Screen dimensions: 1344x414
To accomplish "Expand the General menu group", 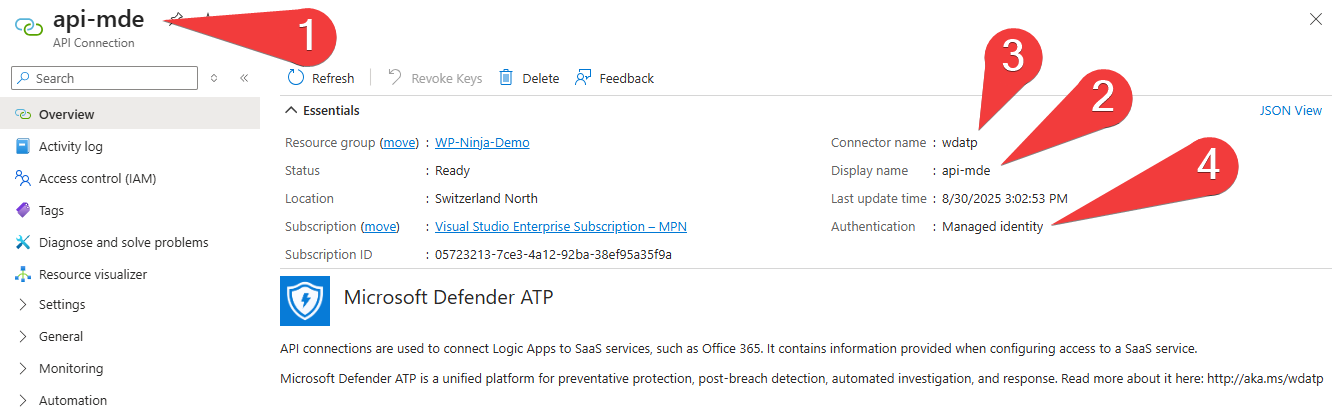I will coord(60,337).
